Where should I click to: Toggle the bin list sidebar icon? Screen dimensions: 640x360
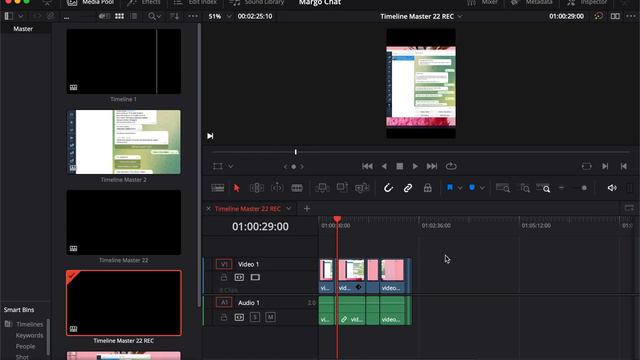pyautogui.click(x=9, y=16)
